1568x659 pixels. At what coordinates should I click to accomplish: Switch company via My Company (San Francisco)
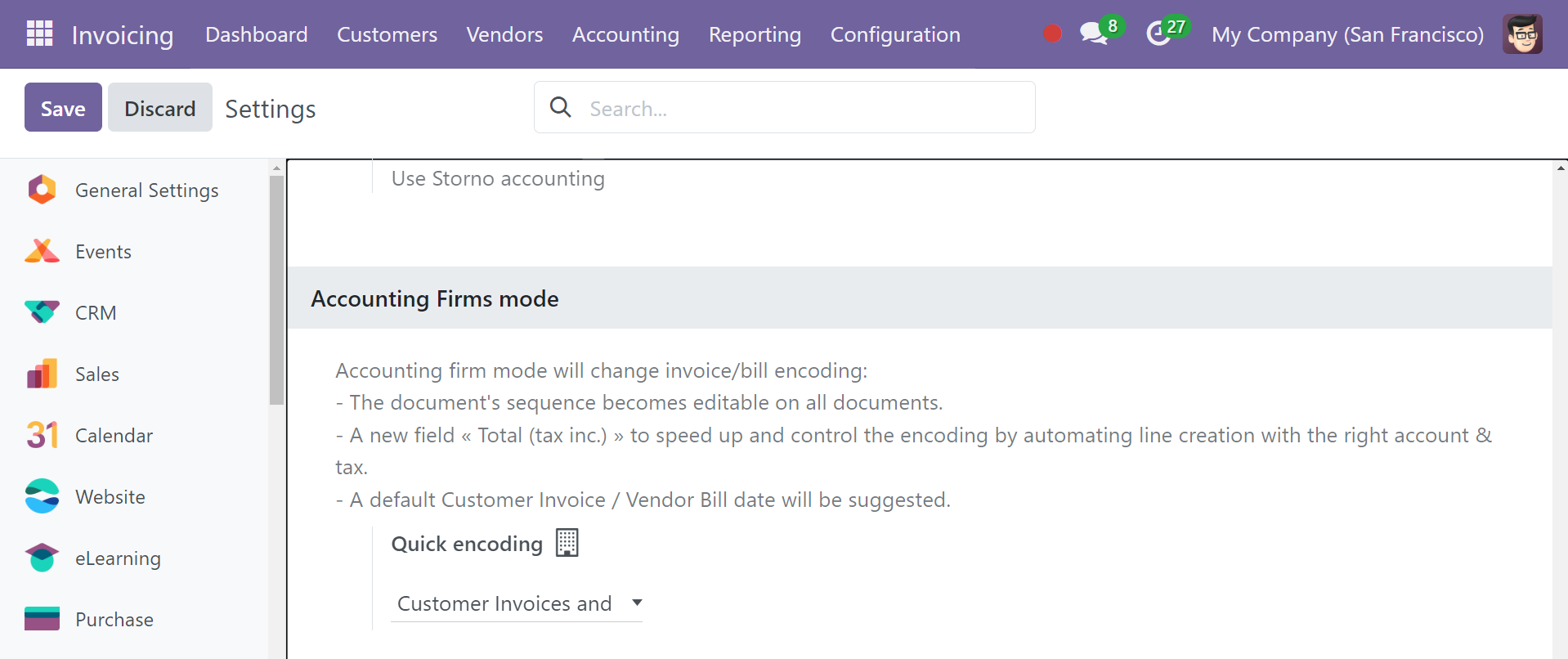[1347, 34]
